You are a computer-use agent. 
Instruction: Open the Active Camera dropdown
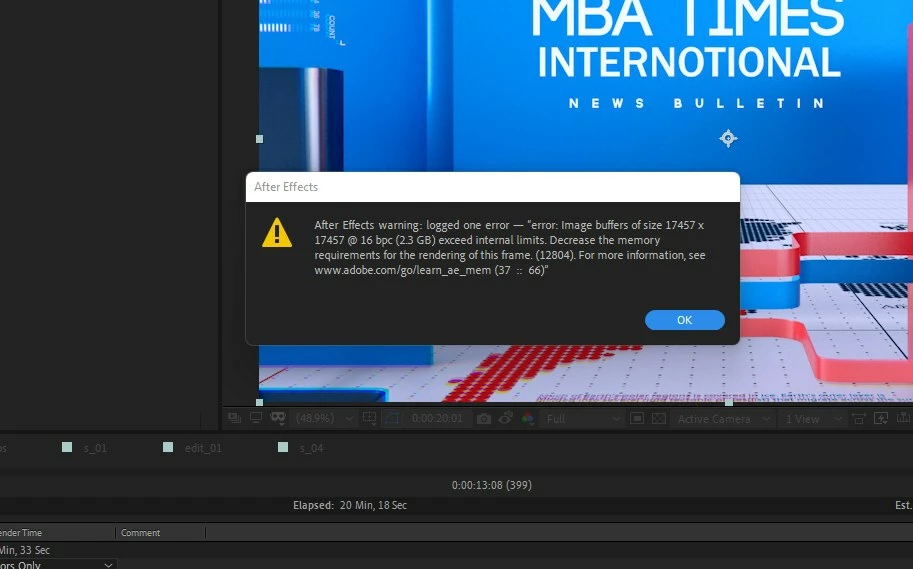click(x=724, y=418)
